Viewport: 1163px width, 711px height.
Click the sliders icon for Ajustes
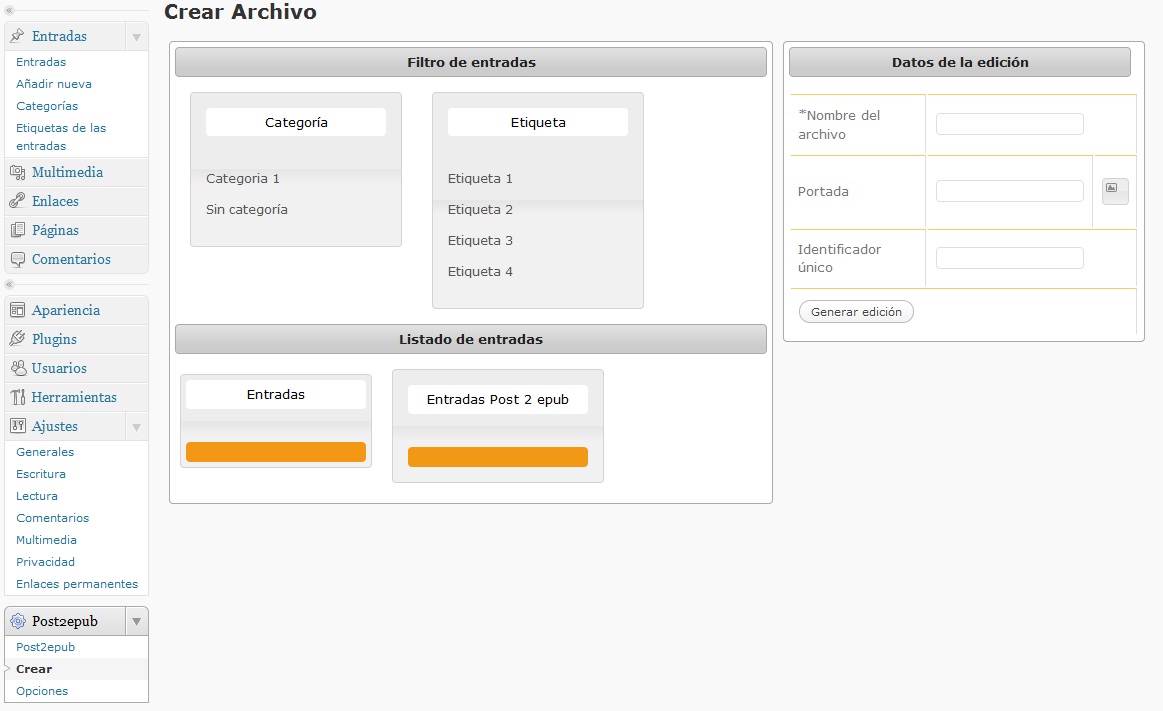pos(17,426)
